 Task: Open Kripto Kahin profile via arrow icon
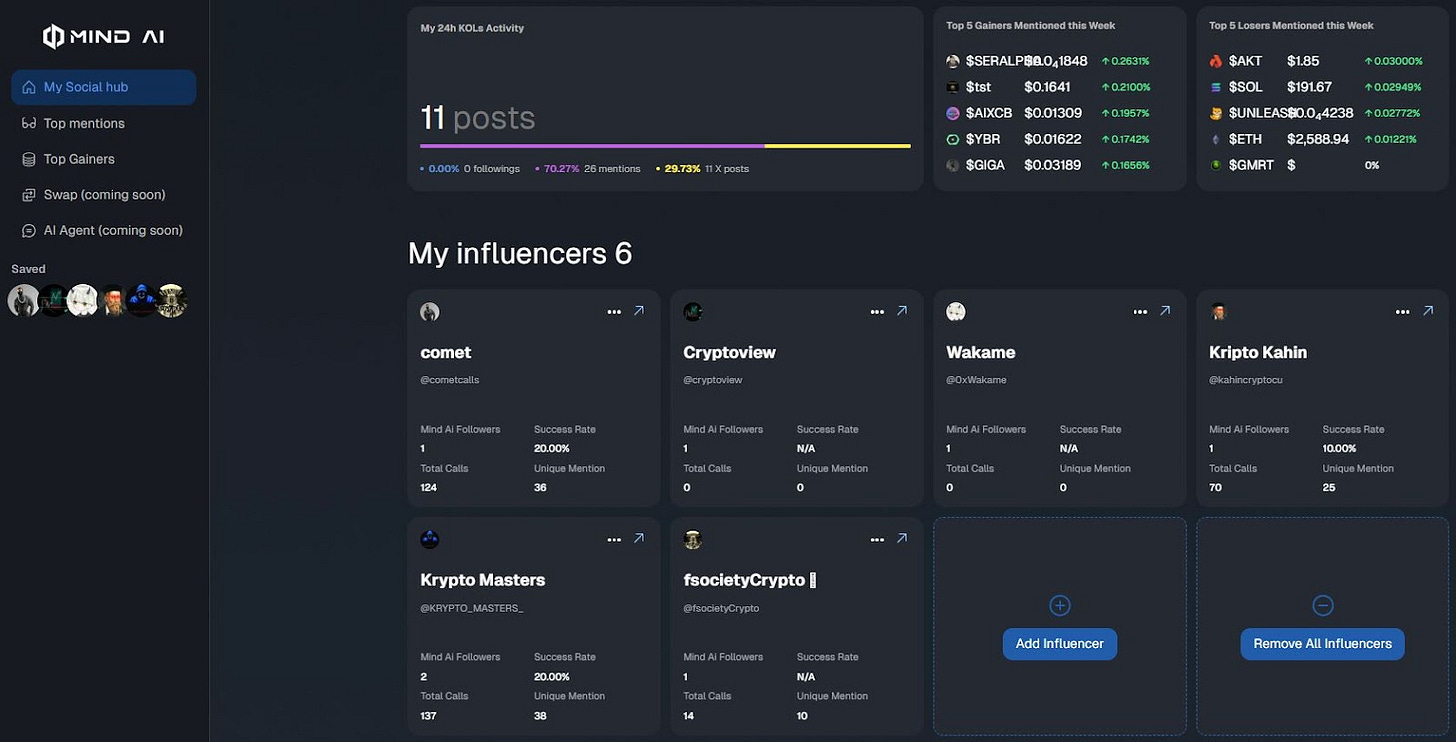tap(1428, 311)
